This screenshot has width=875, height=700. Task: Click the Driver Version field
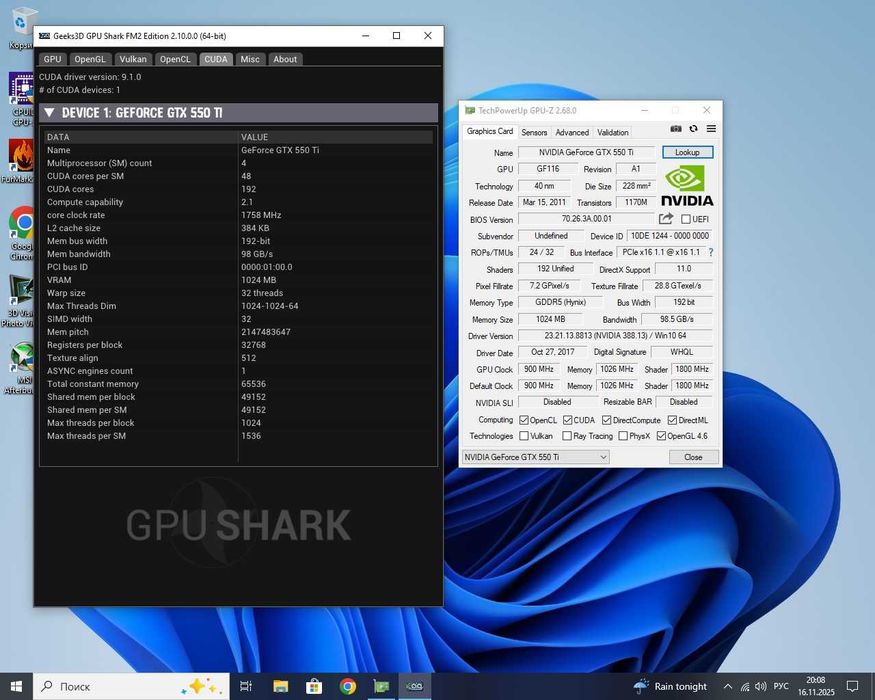click(615, 335)
